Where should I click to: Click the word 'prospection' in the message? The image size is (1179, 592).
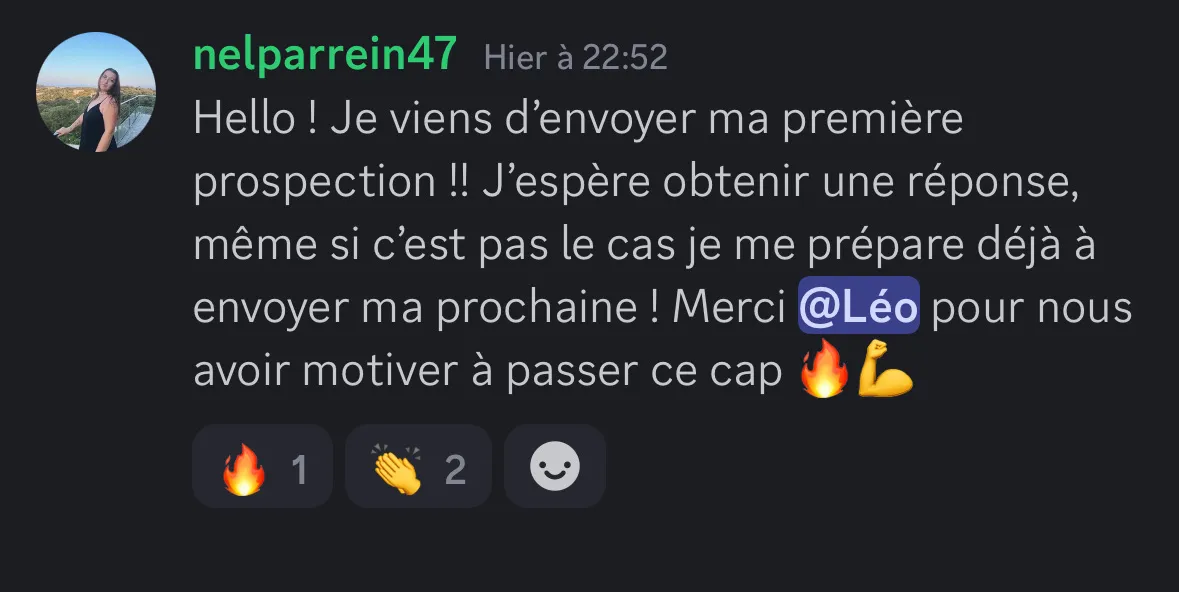coord(314,184)
